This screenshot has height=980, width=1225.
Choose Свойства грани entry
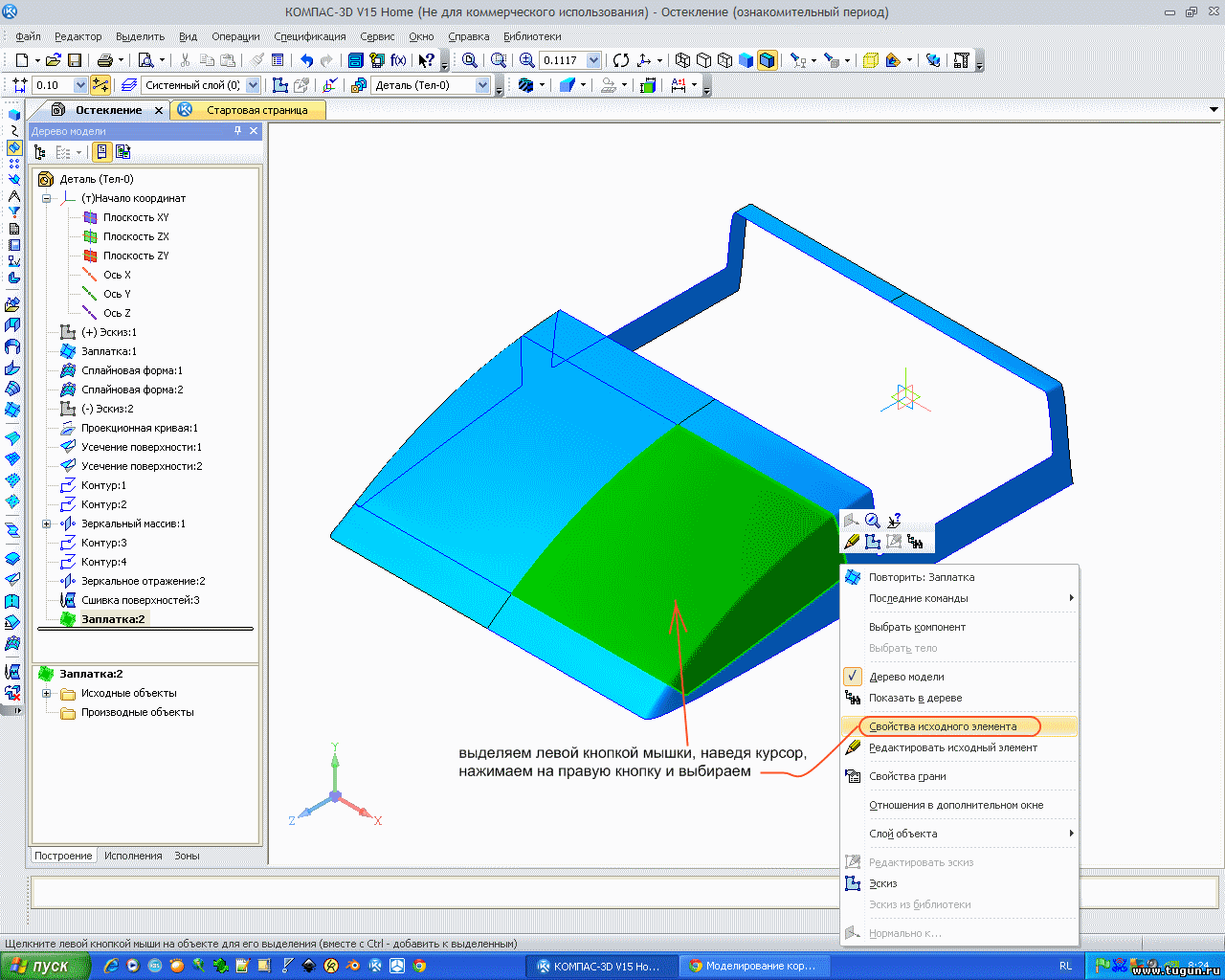(959, 776)
